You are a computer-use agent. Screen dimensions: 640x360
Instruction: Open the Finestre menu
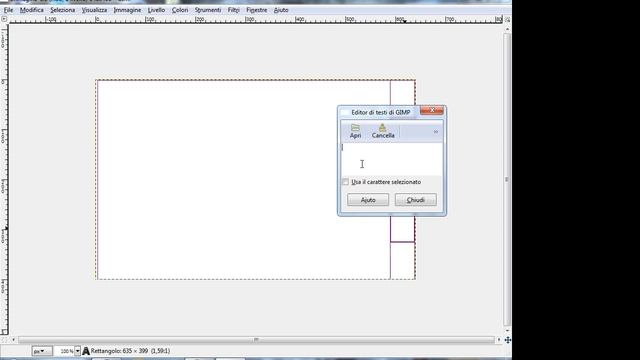pos(256,10)
